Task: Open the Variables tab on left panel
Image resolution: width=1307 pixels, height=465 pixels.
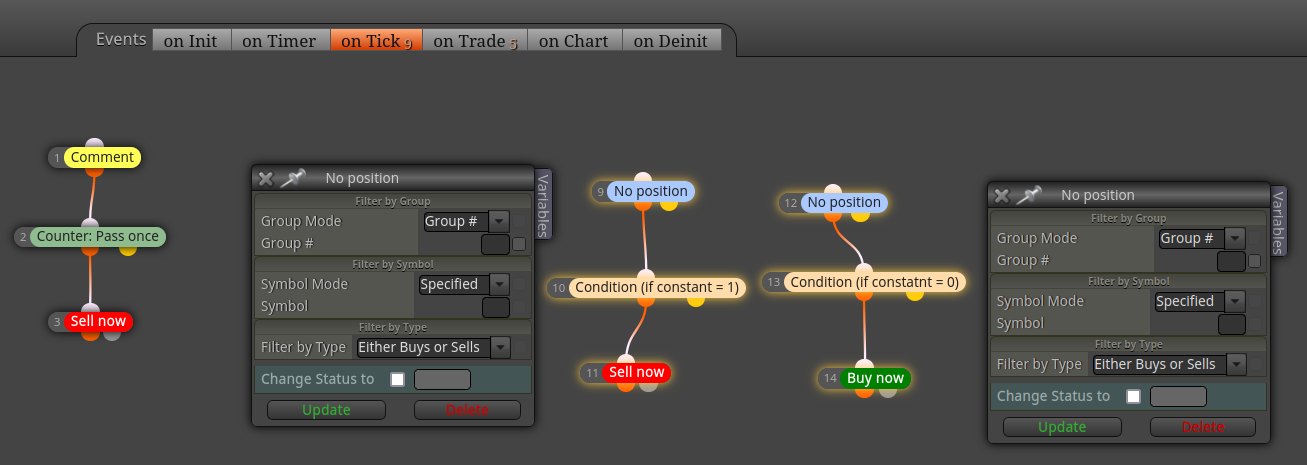Action: [543, 204]
